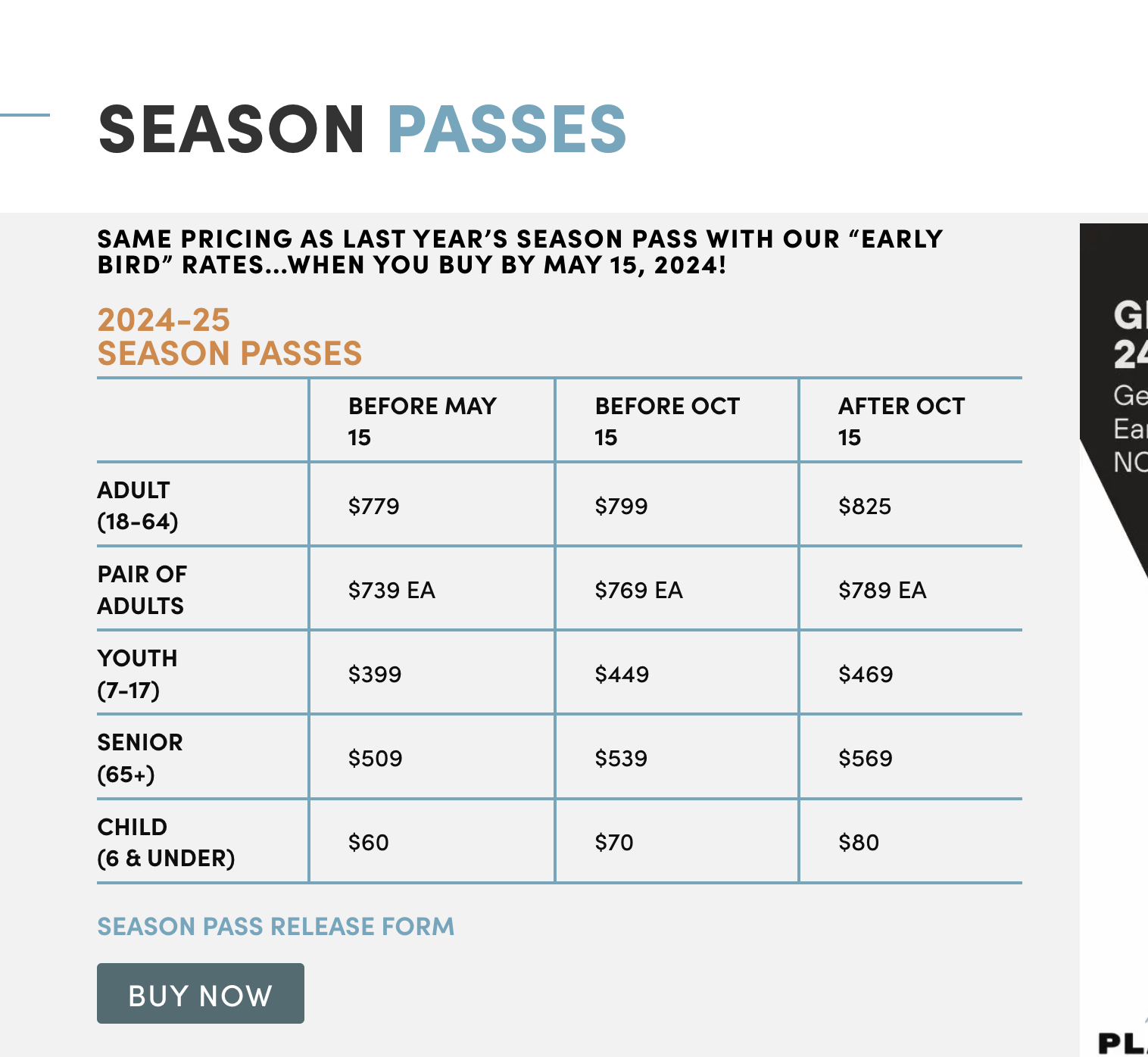Select the early bird rates announcement text
This screenshot has width=1148, height=1057.
coord(519,252)
